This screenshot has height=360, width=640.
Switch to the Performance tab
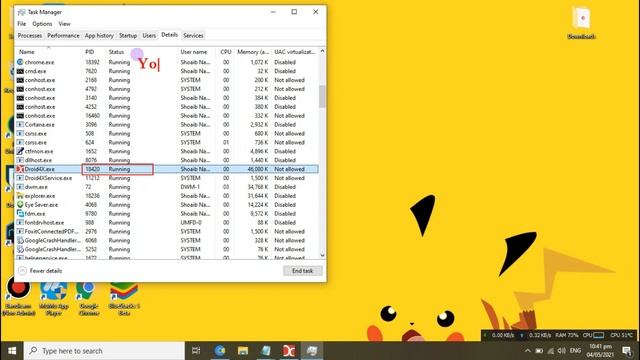[x=63, y=36]
